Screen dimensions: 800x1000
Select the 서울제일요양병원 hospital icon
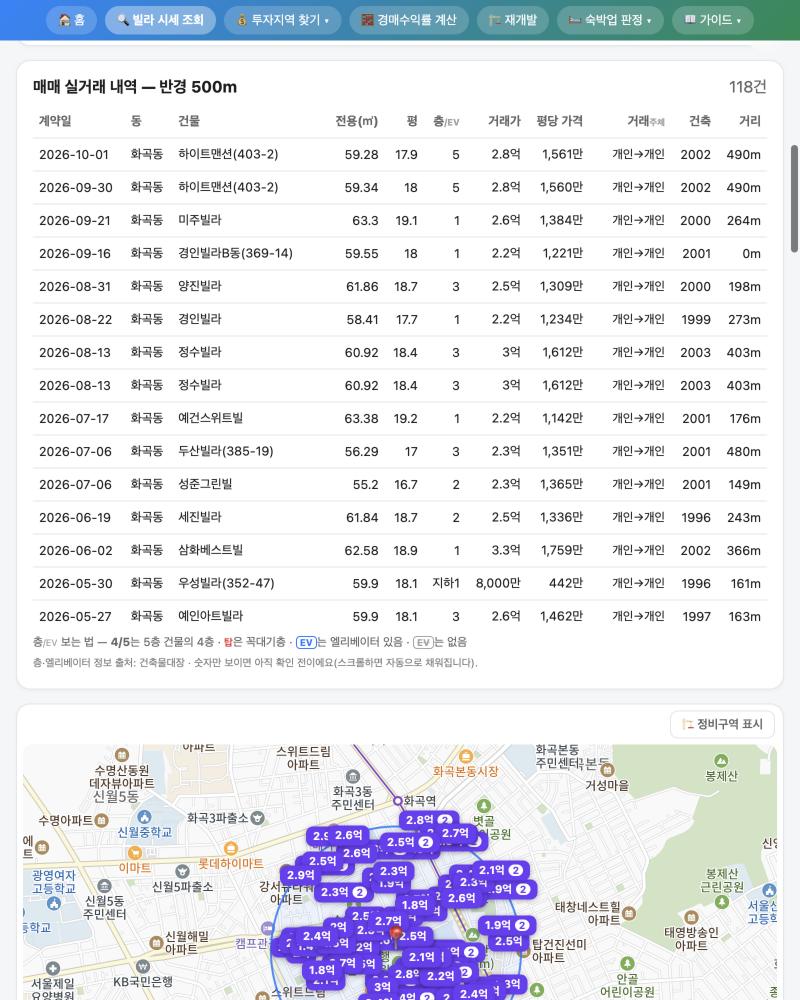coord(53,969)
